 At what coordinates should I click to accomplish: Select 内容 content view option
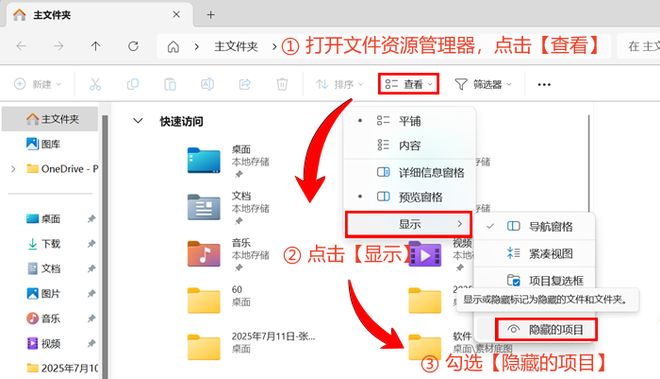[410, 145]
